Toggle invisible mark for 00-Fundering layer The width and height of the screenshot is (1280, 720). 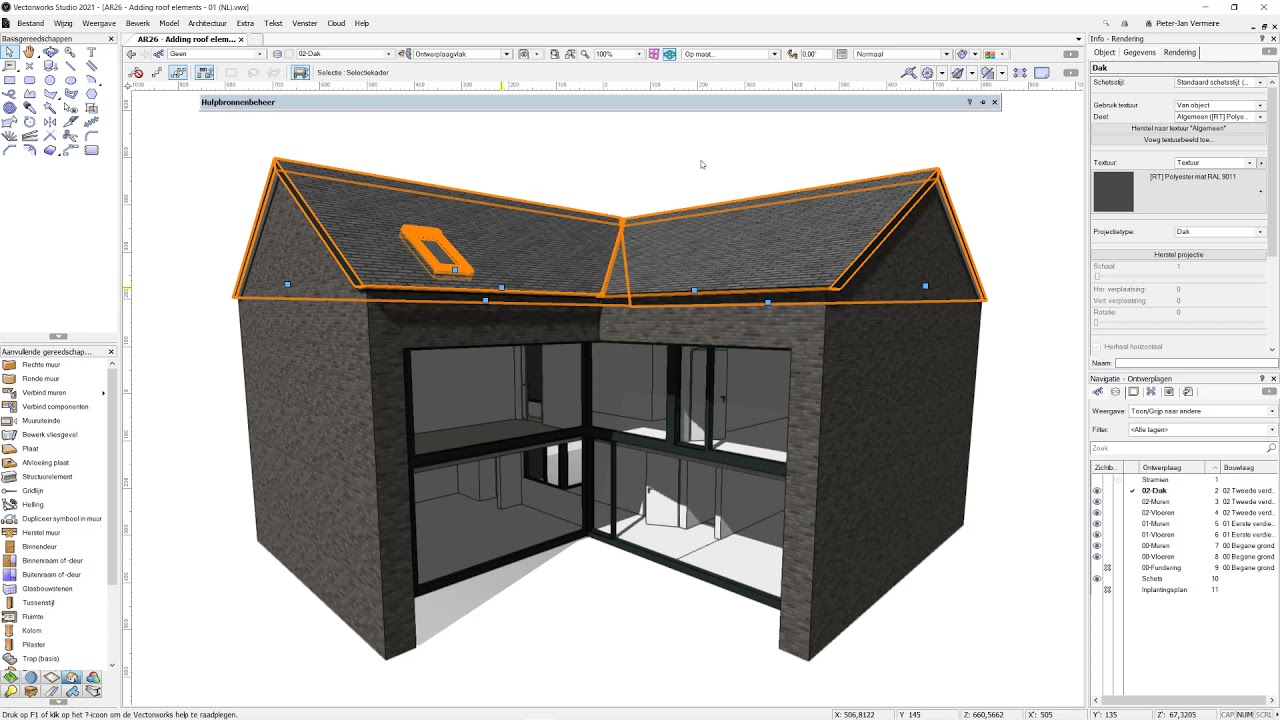point(1108,568)
